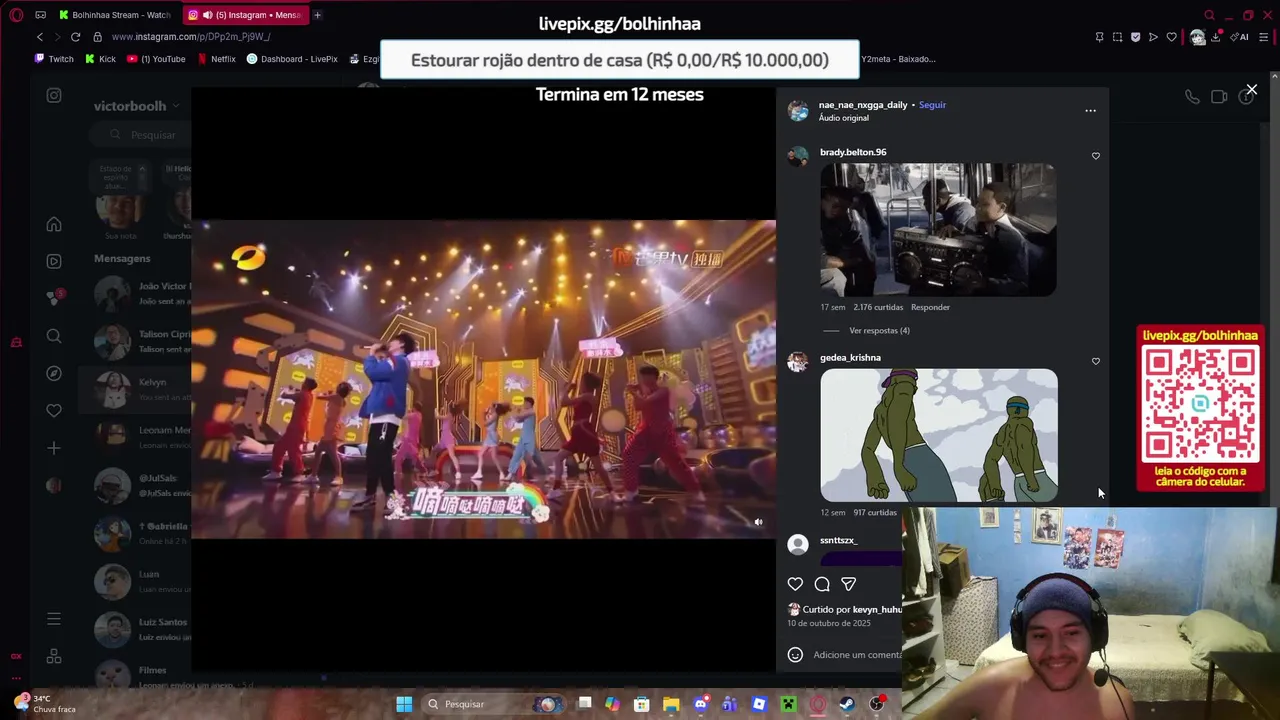Image resolution: width=1280 pixels, height=720 pixels.
Task: Open File Explorer from taskbar
Action: pyautogui.click(x=671, y=704)
